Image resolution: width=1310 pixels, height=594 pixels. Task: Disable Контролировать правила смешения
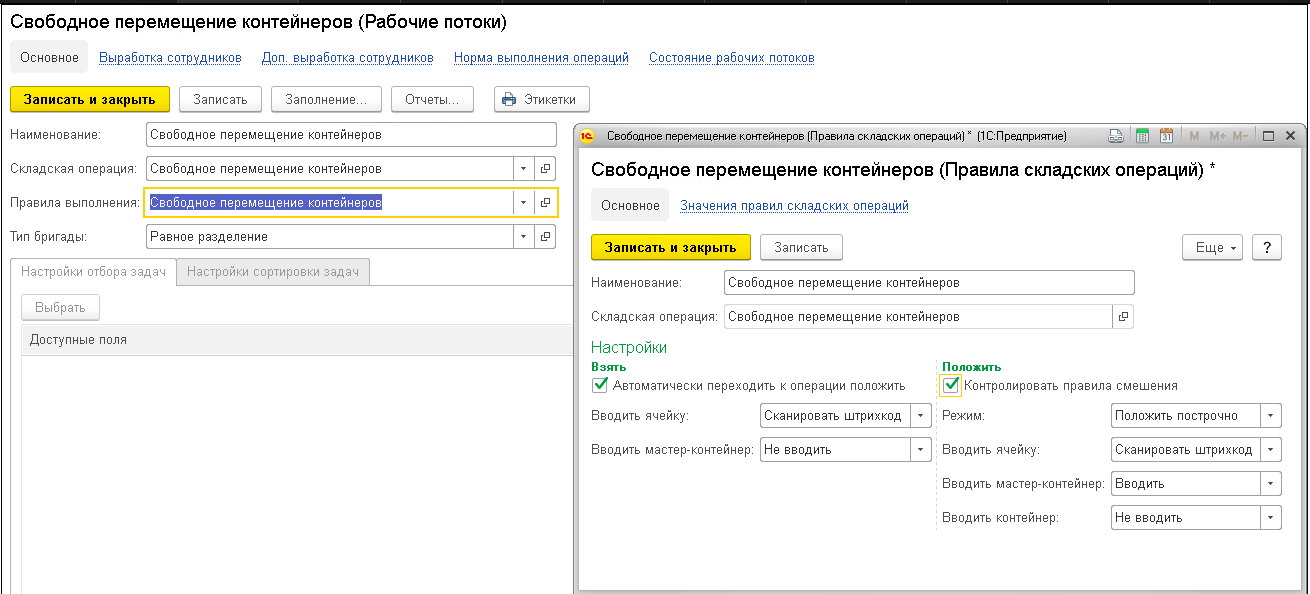click(950, 384)
